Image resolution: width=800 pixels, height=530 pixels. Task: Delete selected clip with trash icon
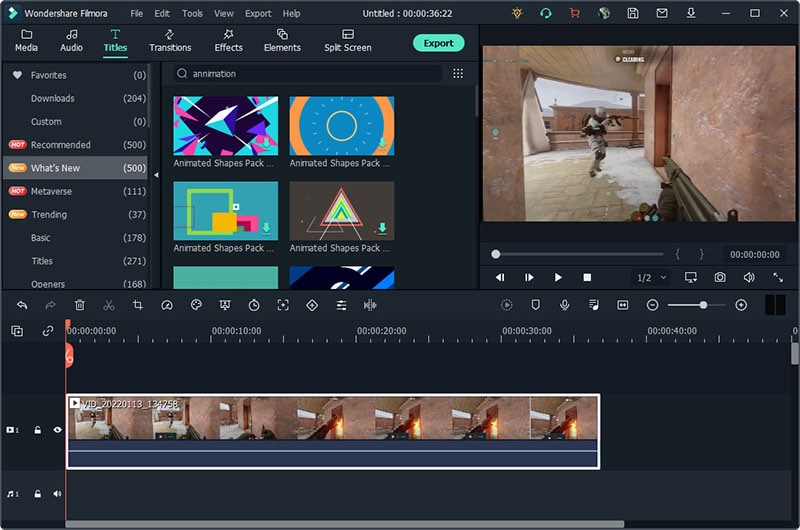click(80, 305)
